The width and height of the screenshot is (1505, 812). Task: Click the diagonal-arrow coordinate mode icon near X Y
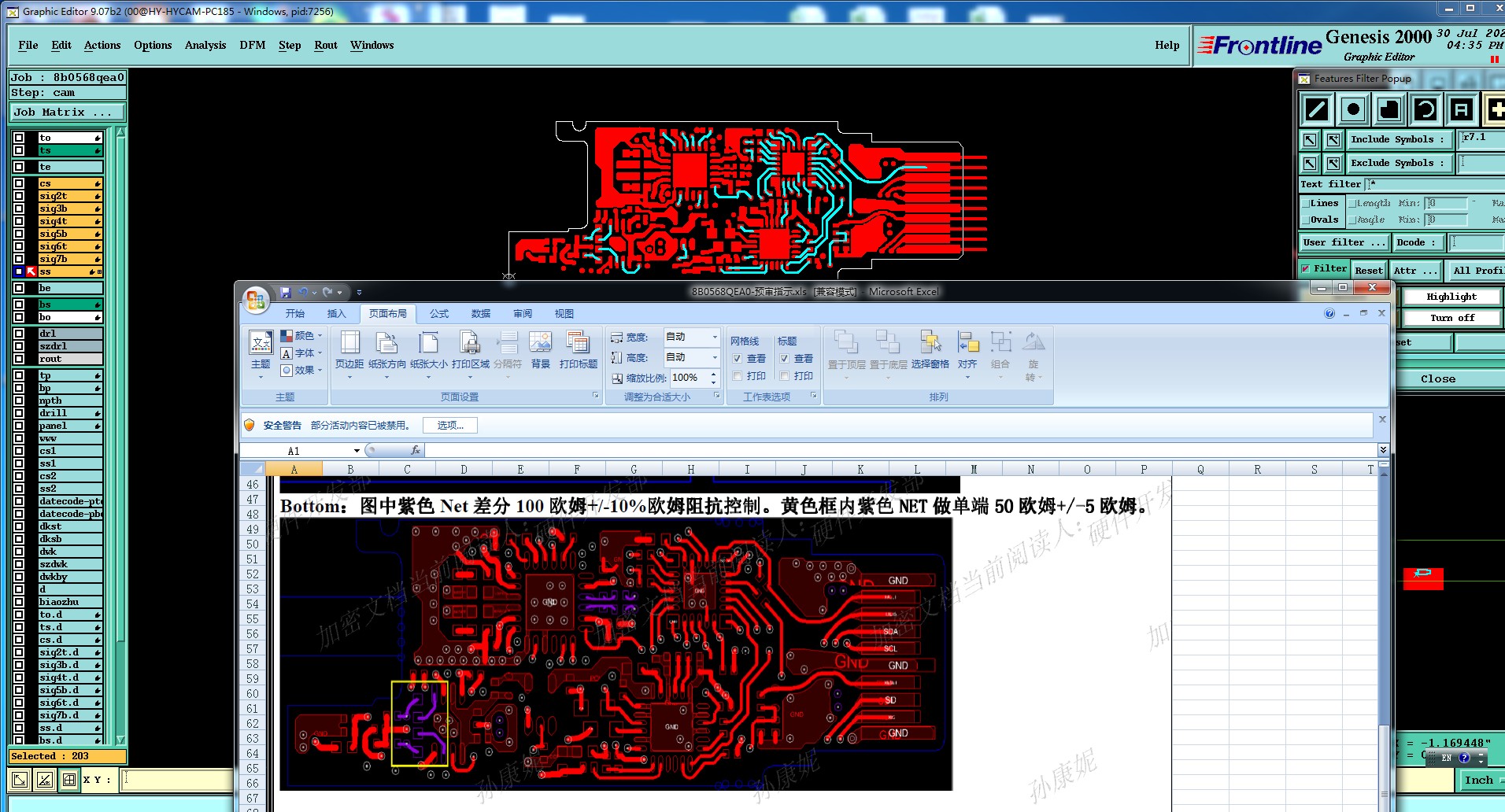click(20, 780)
